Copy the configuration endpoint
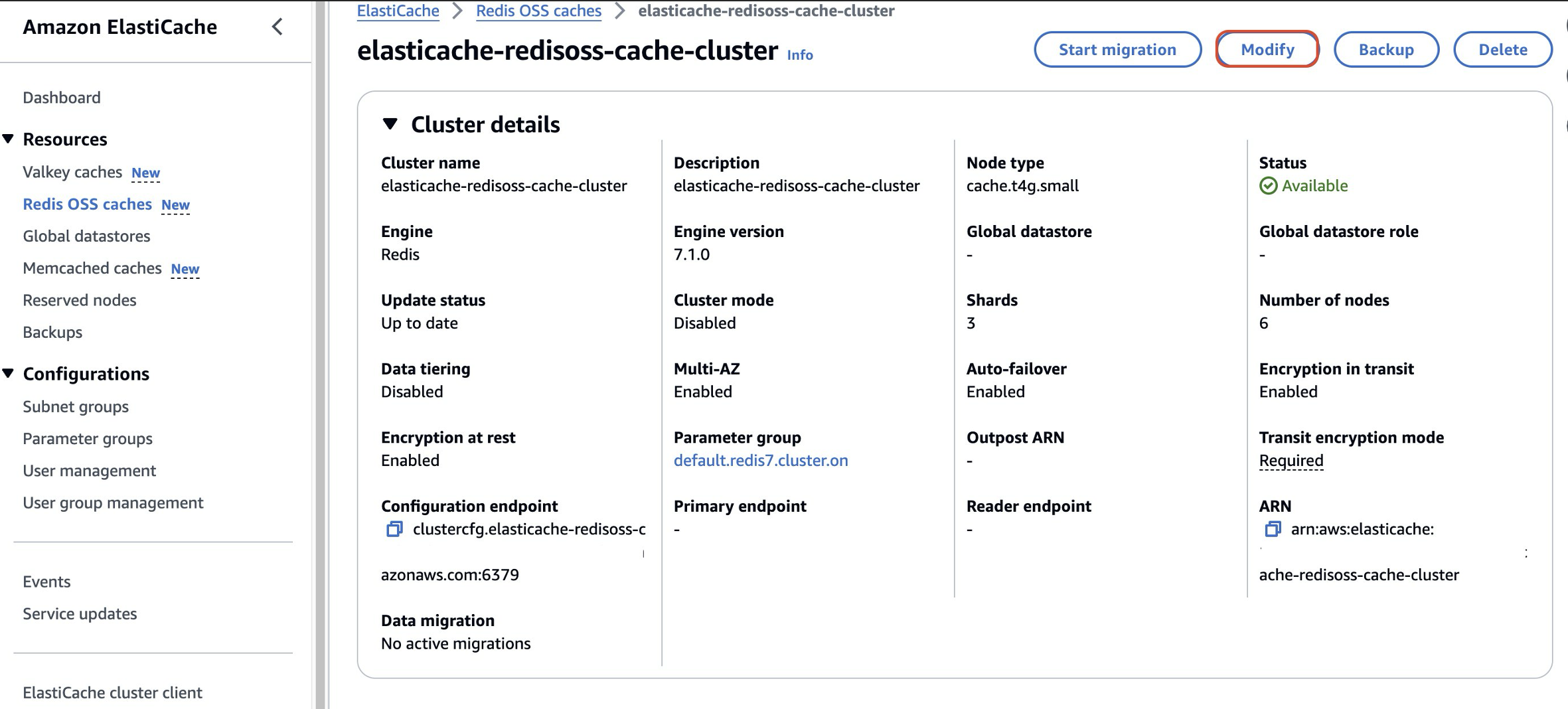This screenshot has height=709, width=1568. [394, 529]
